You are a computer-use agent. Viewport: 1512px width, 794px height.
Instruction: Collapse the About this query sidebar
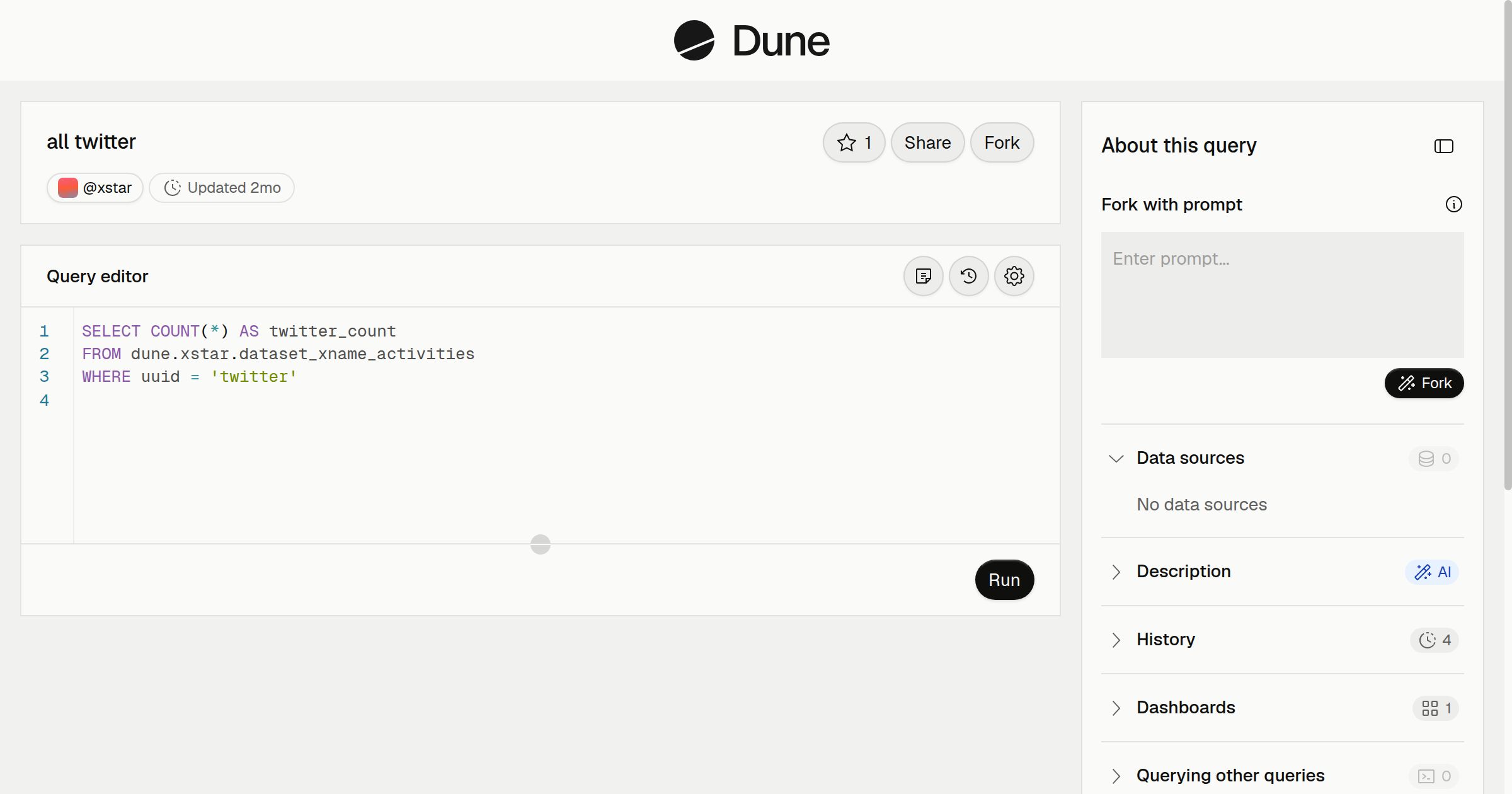pyautogui.click(x=1443, y=146)
